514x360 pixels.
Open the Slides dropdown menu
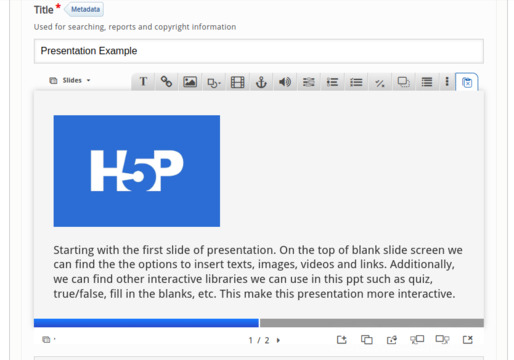point(70,80)
